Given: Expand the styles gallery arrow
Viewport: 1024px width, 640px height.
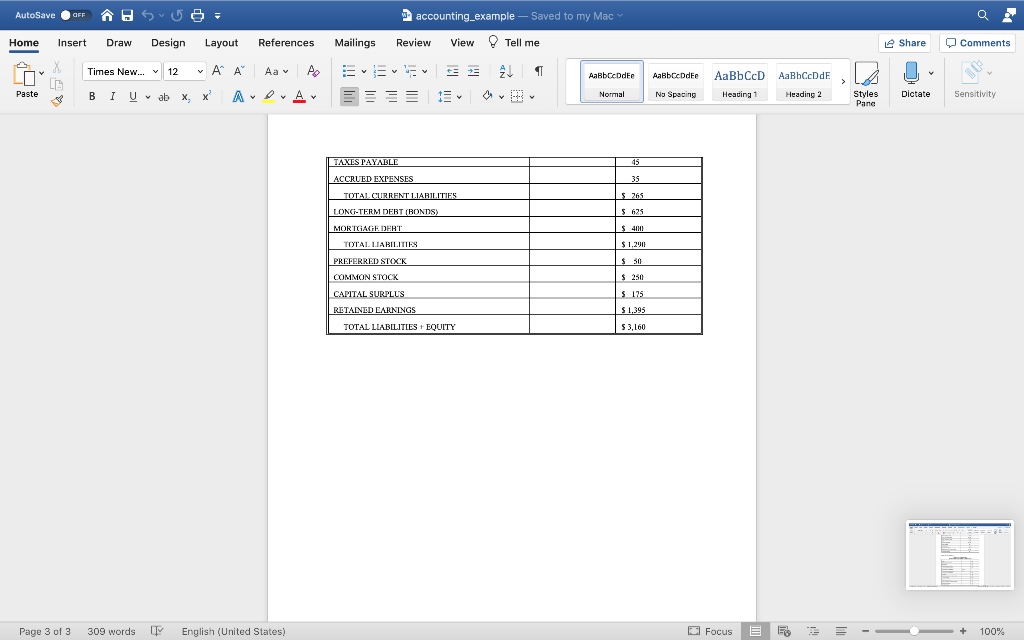Looking at the screenshot, I should [x=843, y=82].
